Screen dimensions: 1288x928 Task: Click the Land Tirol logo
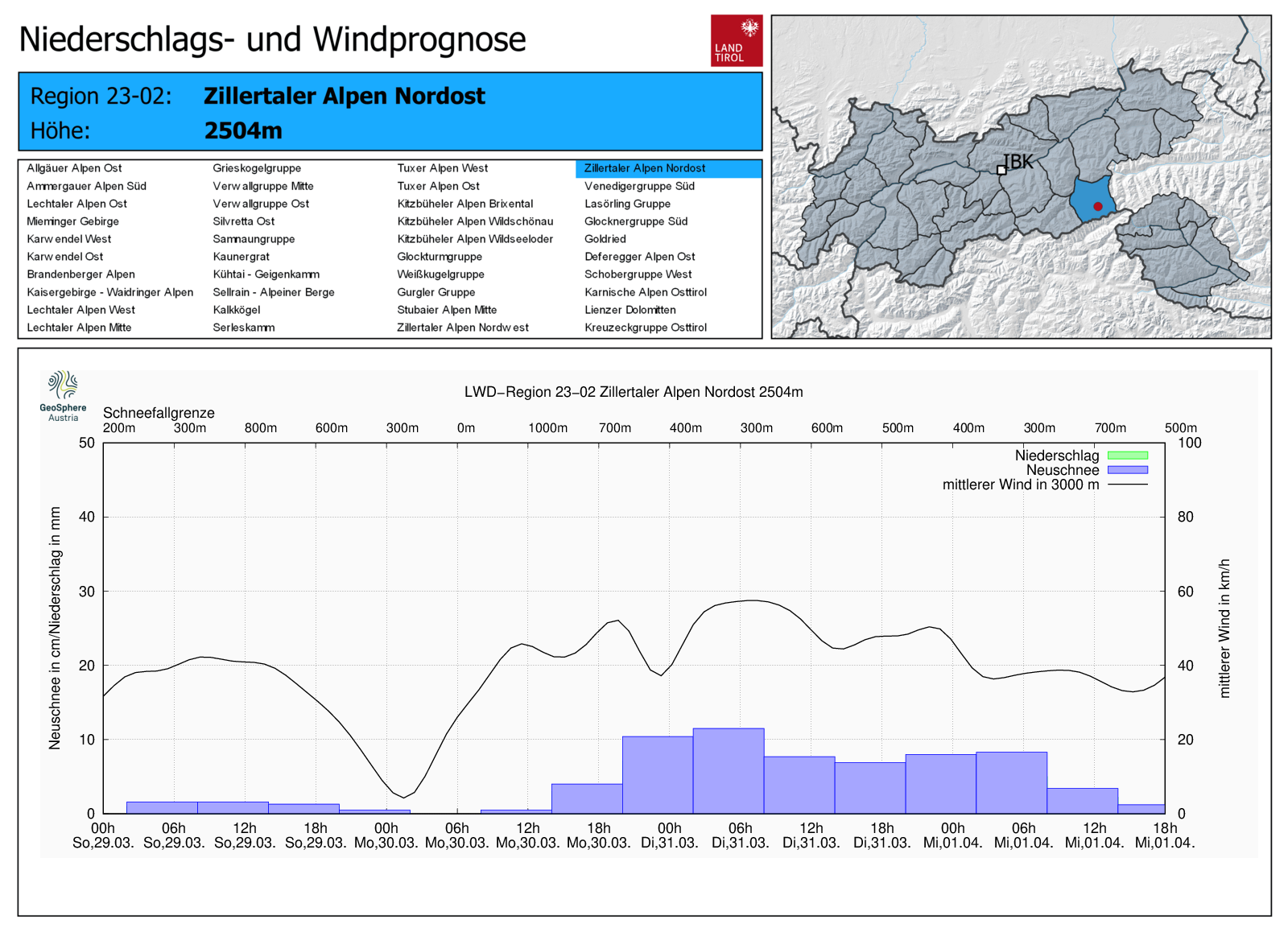737,40
